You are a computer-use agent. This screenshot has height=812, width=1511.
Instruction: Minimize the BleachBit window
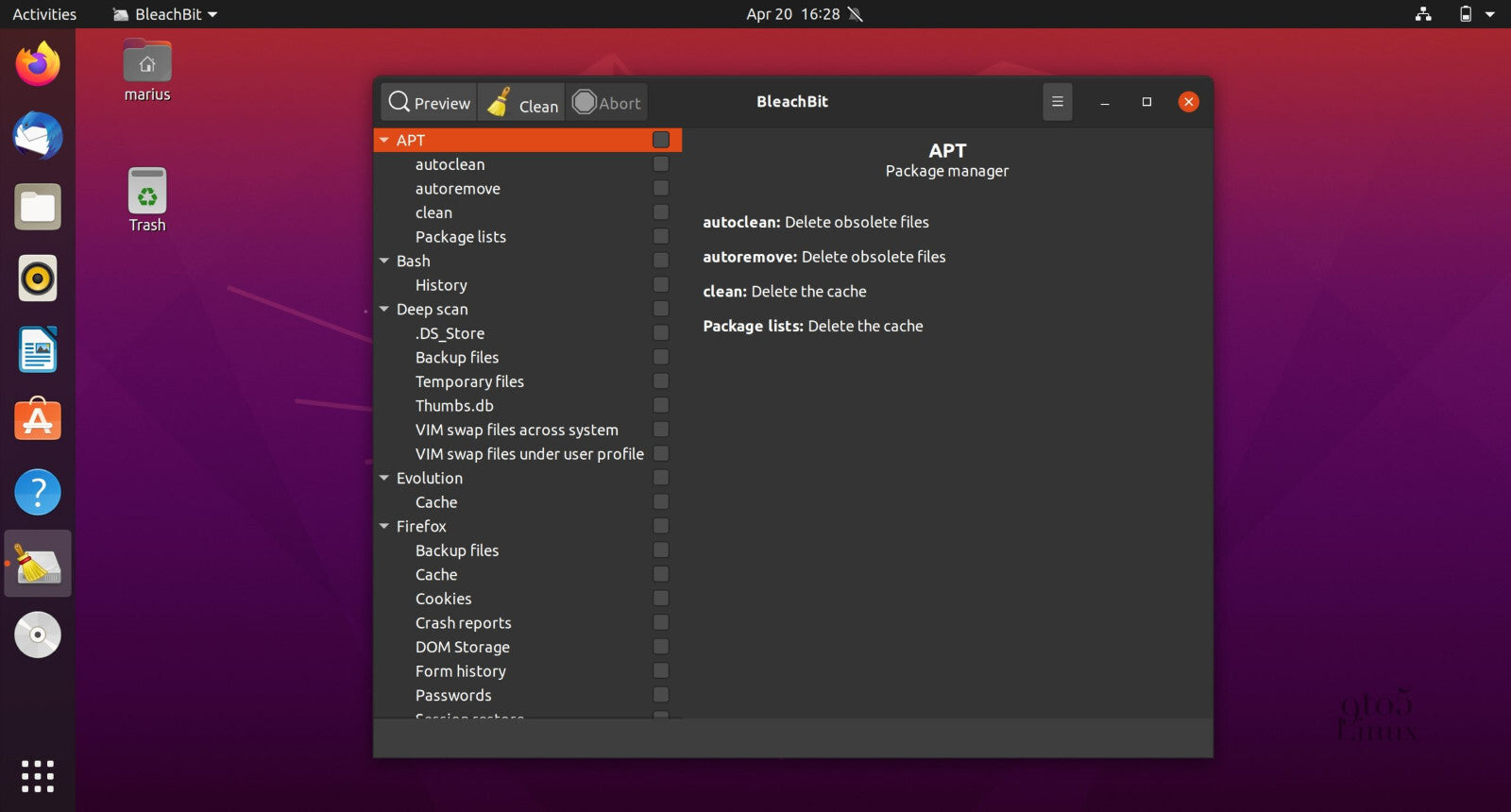pyautogui.click(x=1104, y=102)
